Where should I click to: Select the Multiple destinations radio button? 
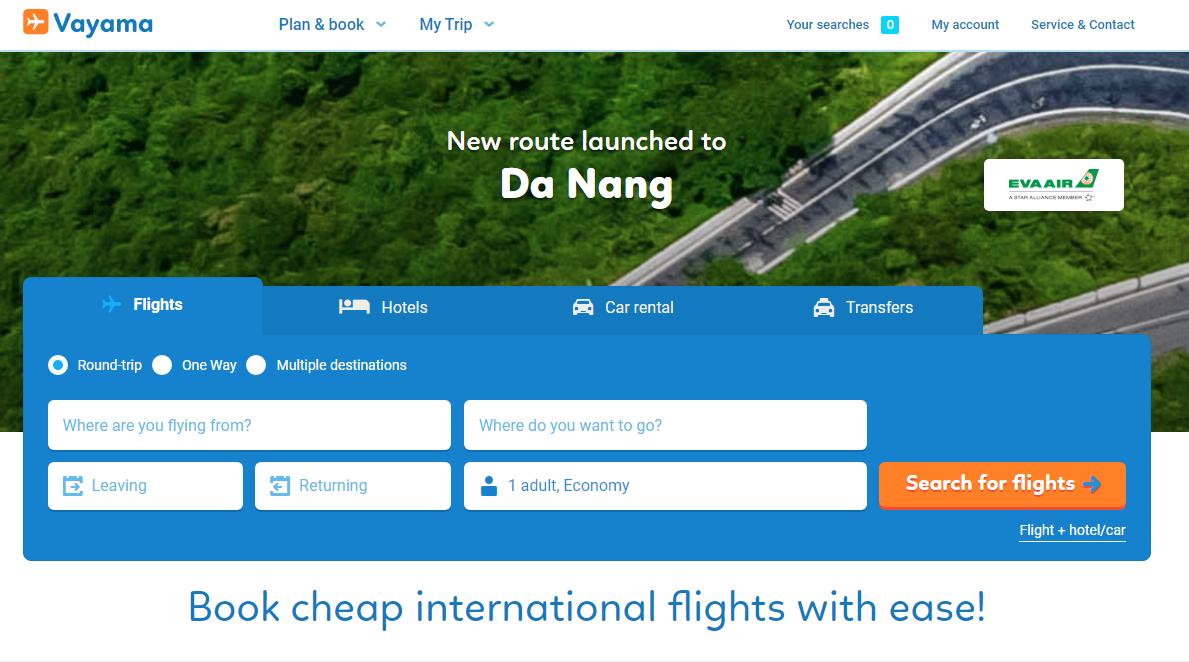256,366
